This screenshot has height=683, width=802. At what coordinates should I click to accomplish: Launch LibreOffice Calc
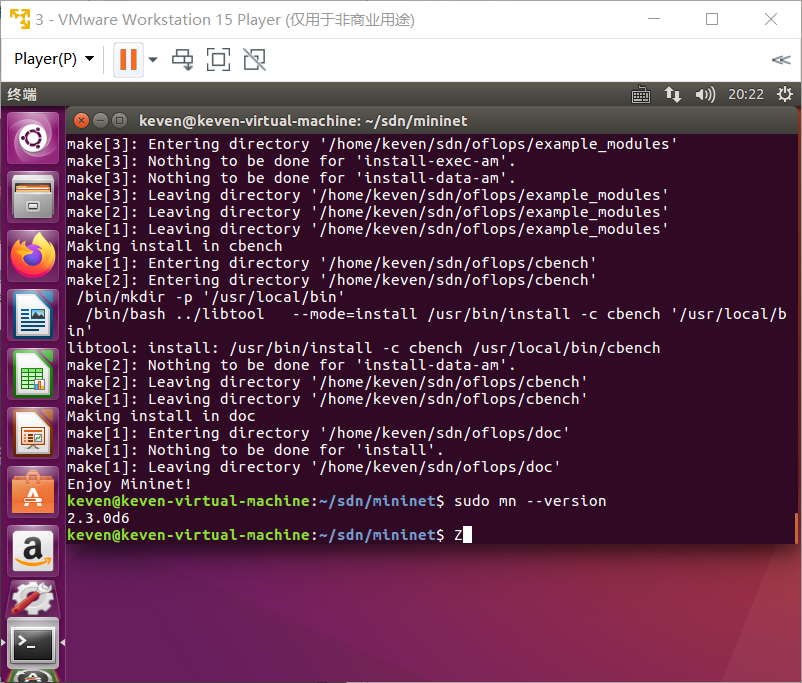point(33,374)
